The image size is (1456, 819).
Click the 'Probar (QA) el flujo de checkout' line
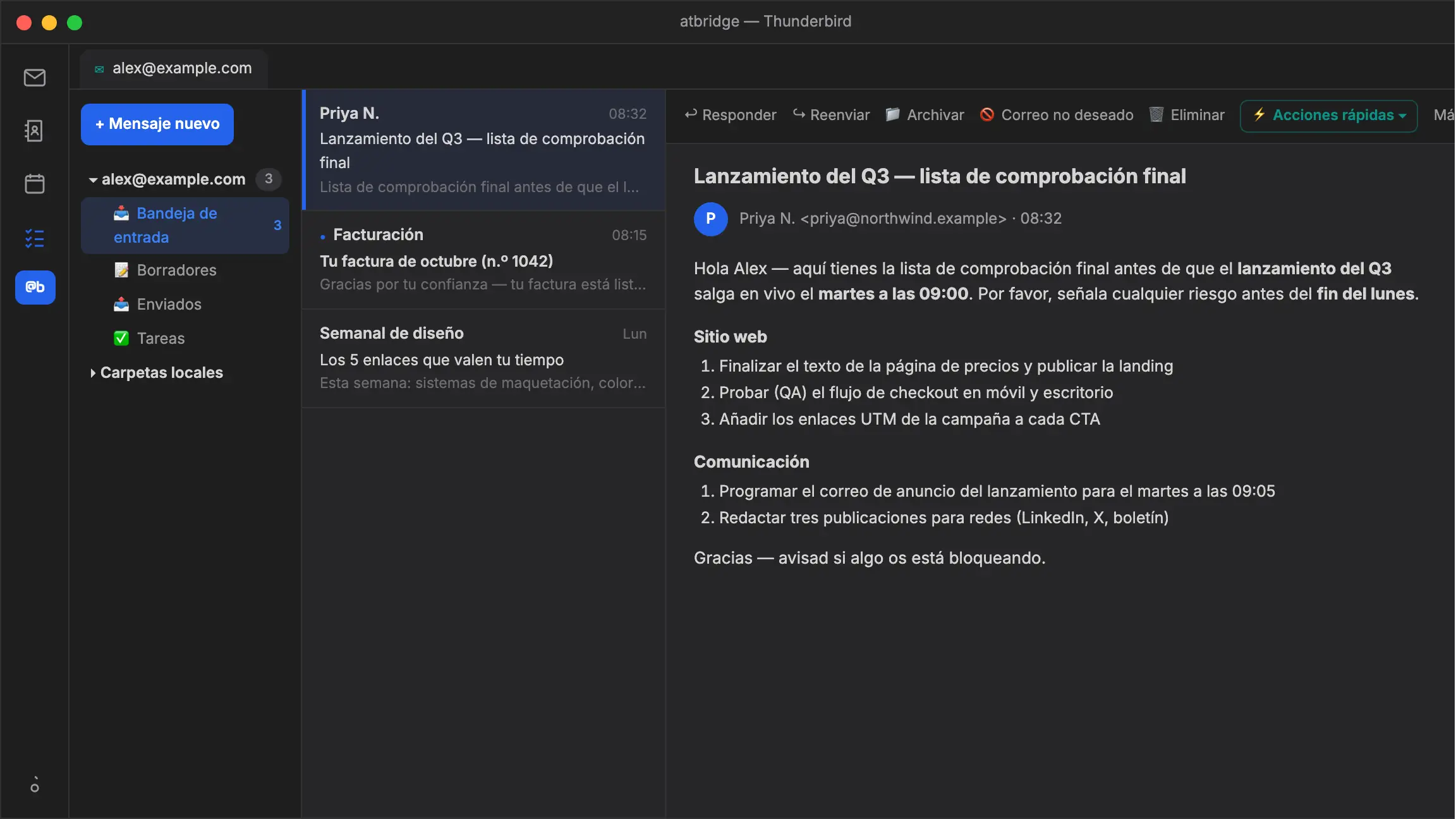(x=916, y=393)
